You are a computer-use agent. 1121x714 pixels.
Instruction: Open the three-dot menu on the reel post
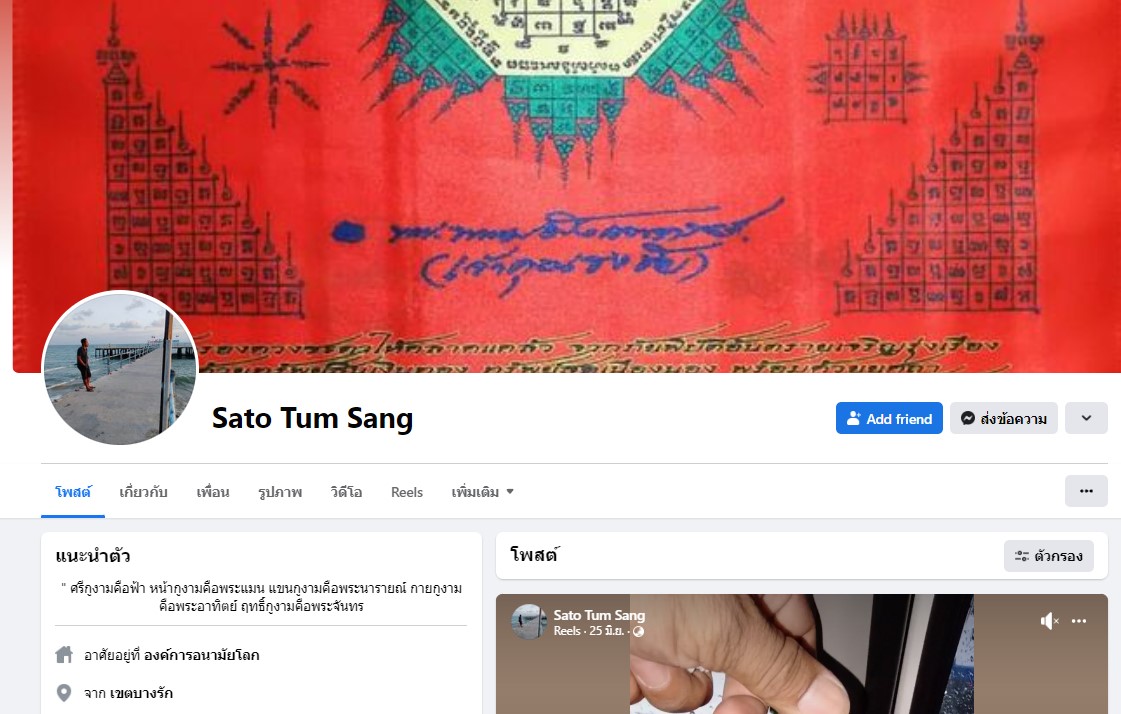[x=1079, y=621]
